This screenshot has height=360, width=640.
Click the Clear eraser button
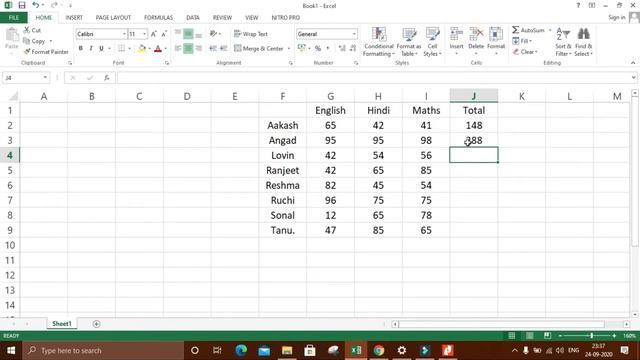point(525,52)
